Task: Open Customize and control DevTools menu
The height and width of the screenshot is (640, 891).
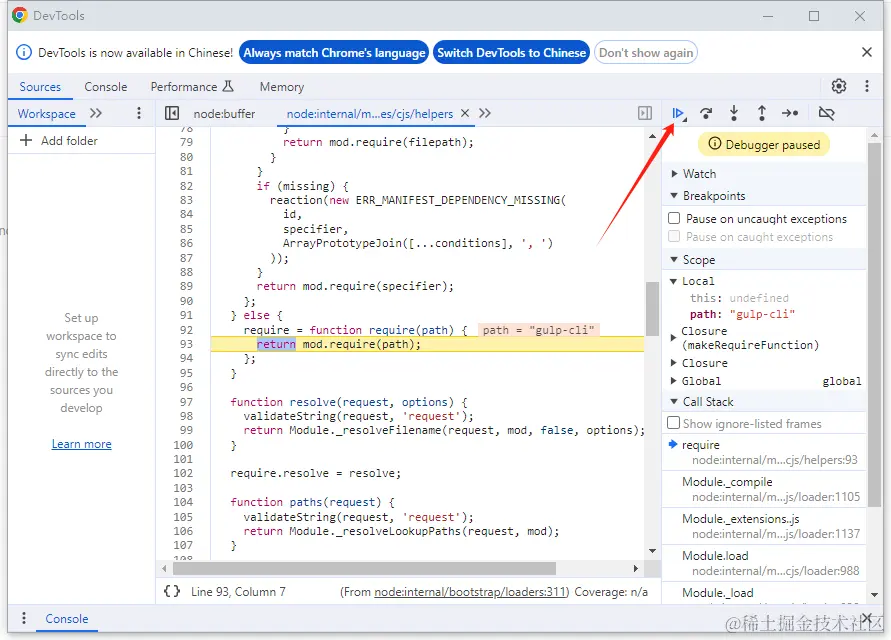Action: click(x=867, y=86)
